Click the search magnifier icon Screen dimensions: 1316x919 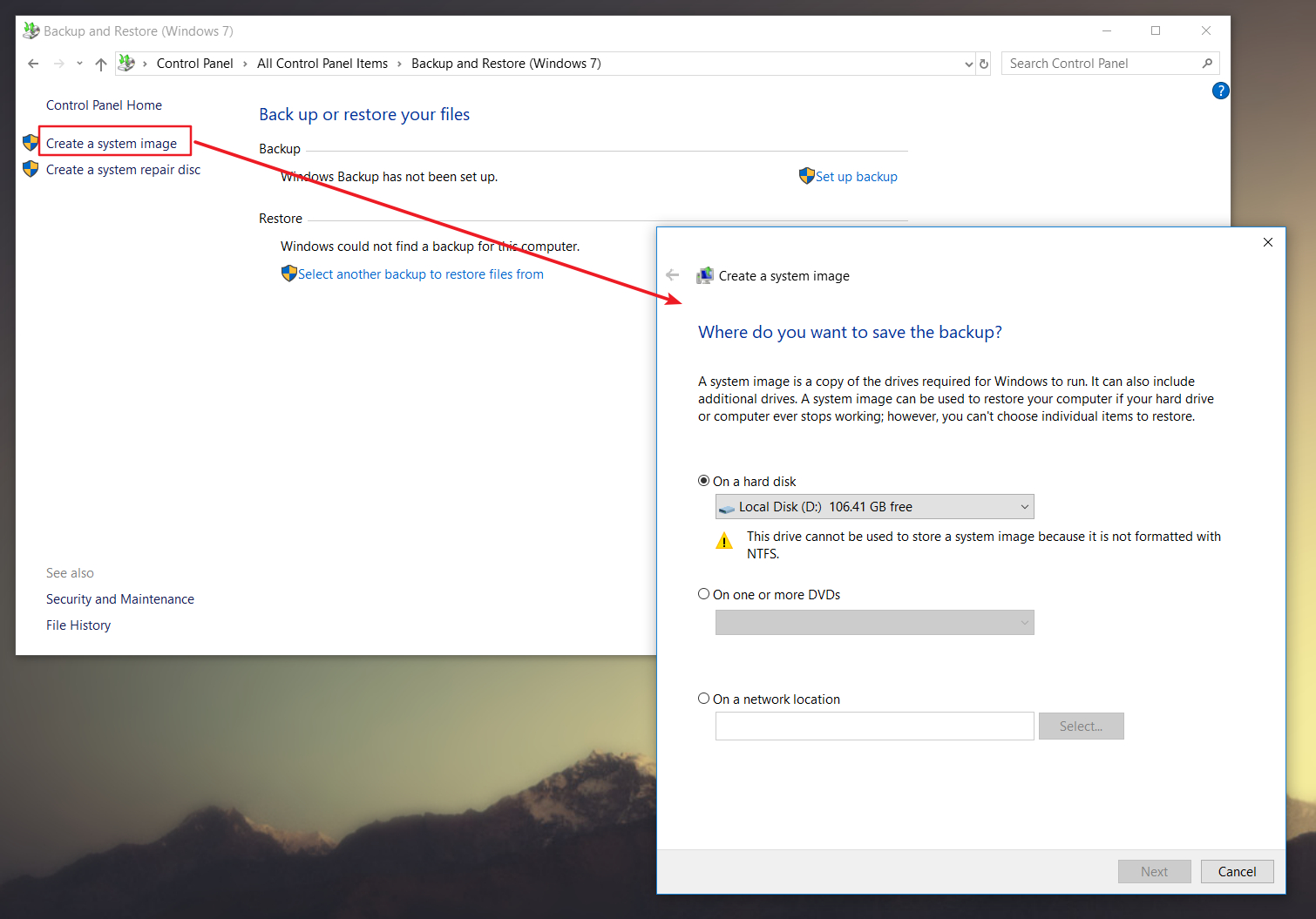point(1207,64)
